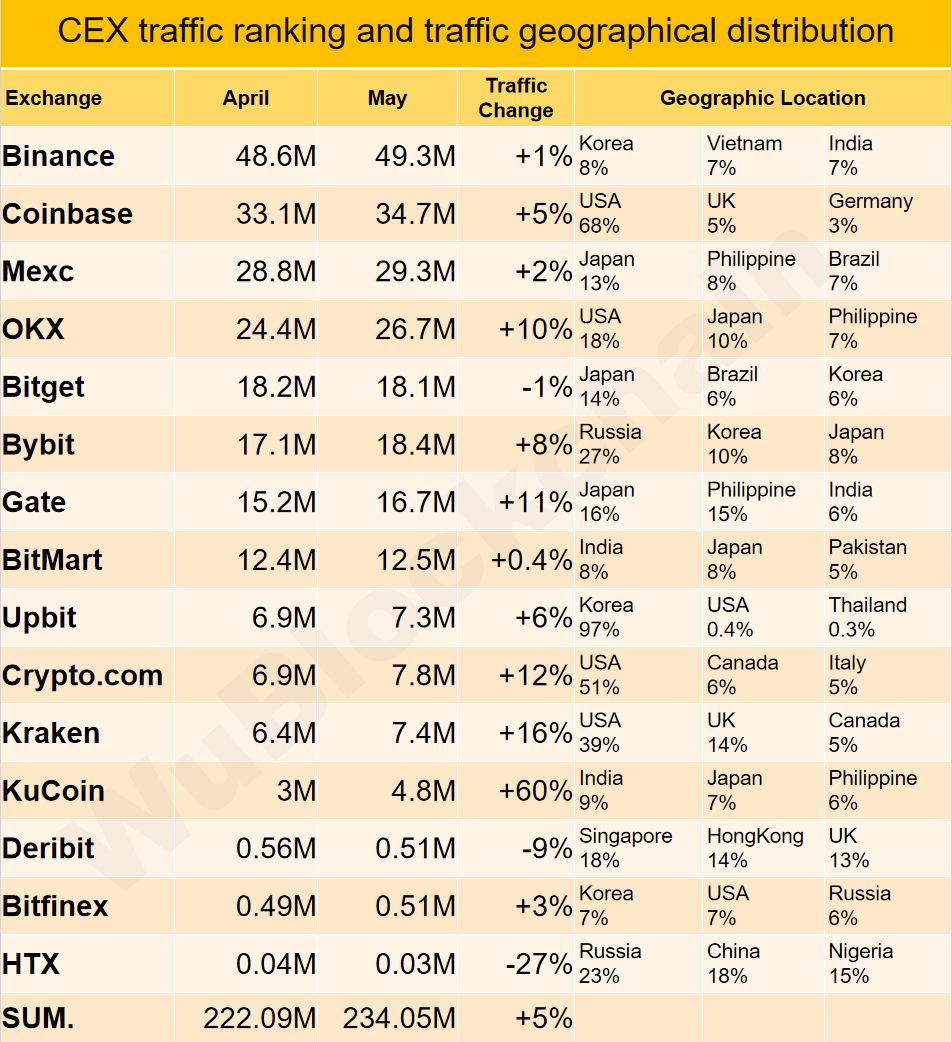Click the Upbit Korea 97% cell

click(x=638, y=617)
